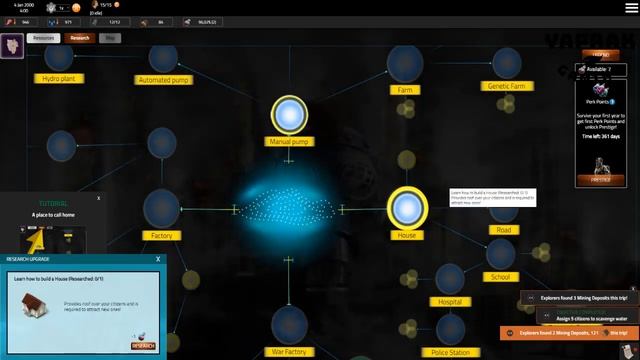Click the Perk Points info badge
This screenshot has height=360, width=640.
coord(612,102)
